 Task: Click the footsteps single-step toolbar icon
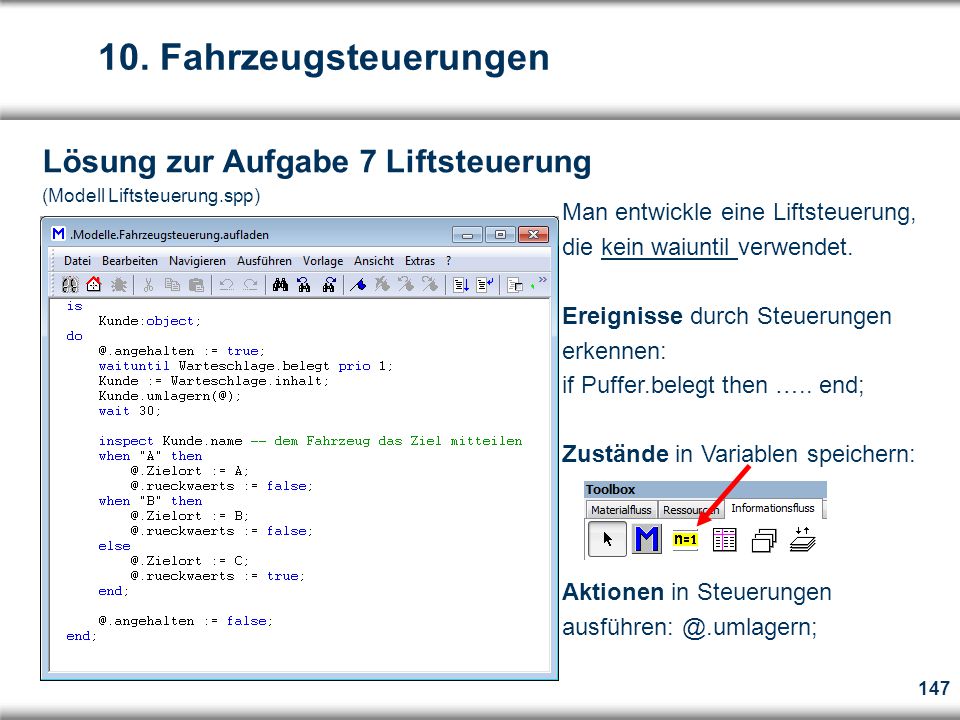(x=70, y=285)
